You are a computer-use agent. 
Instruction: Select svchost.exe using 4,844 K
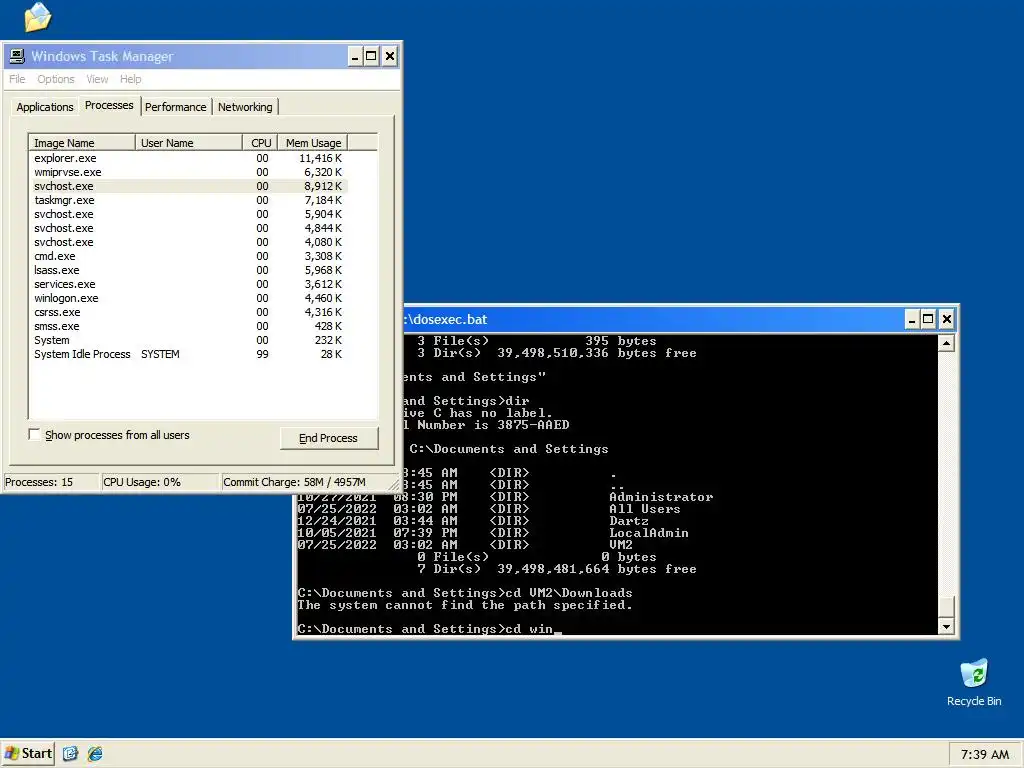click(x=188, y=229)
